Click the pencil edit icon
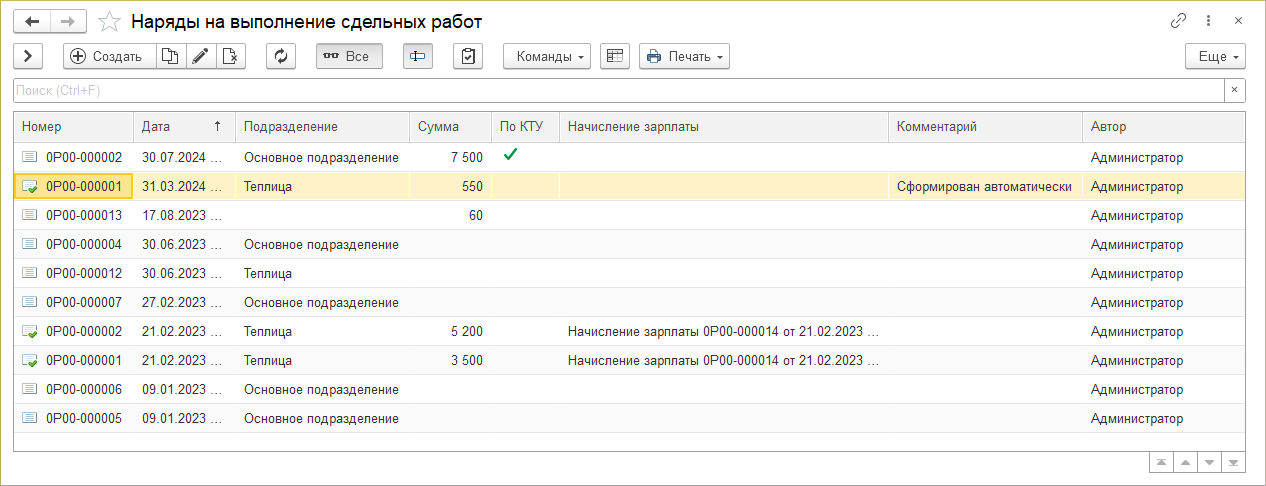1266x486 pixels. [200, 56]
